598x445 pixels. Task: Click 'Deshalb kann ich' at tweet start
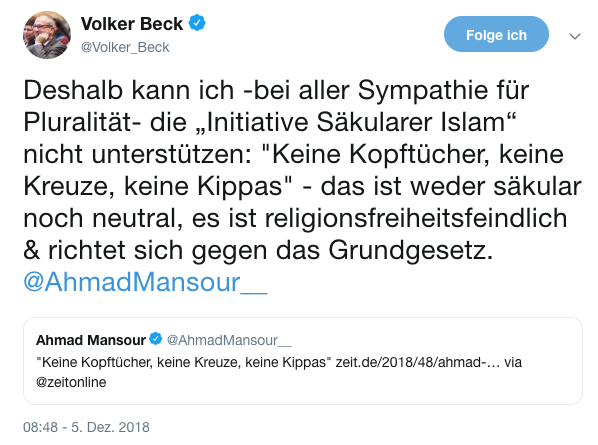(x=129, y=90)
